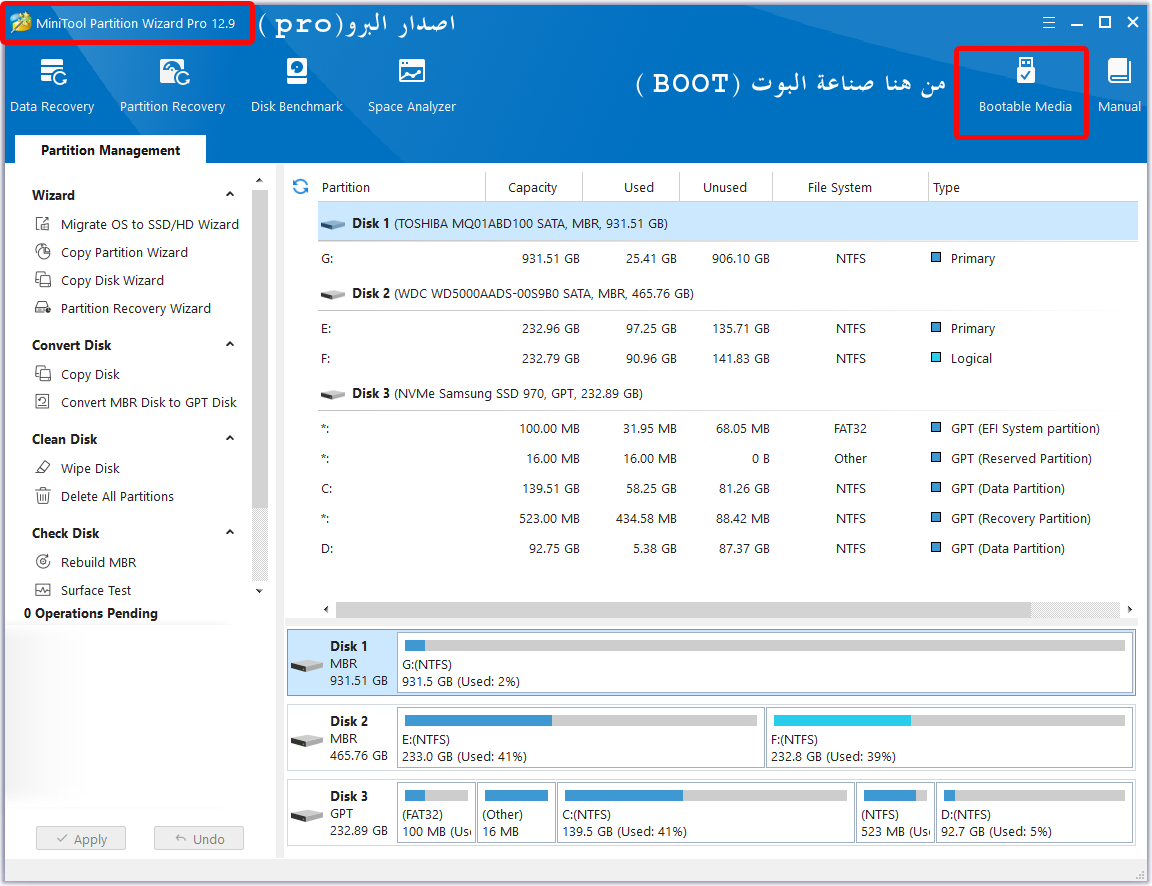1152x886 pixels.
Task: Click the Partition Recovery Wizard icon
Action: [x=43, y=308]
